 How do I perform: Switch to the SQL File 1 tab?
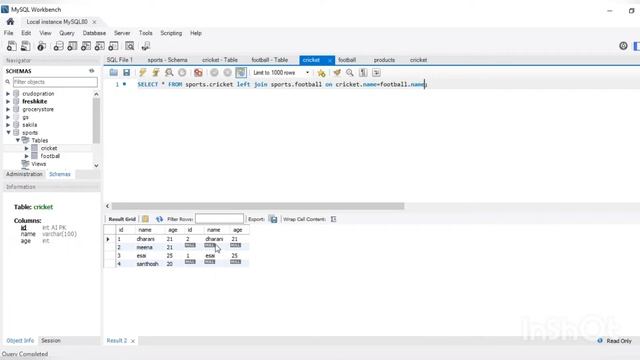pos(120,60)
